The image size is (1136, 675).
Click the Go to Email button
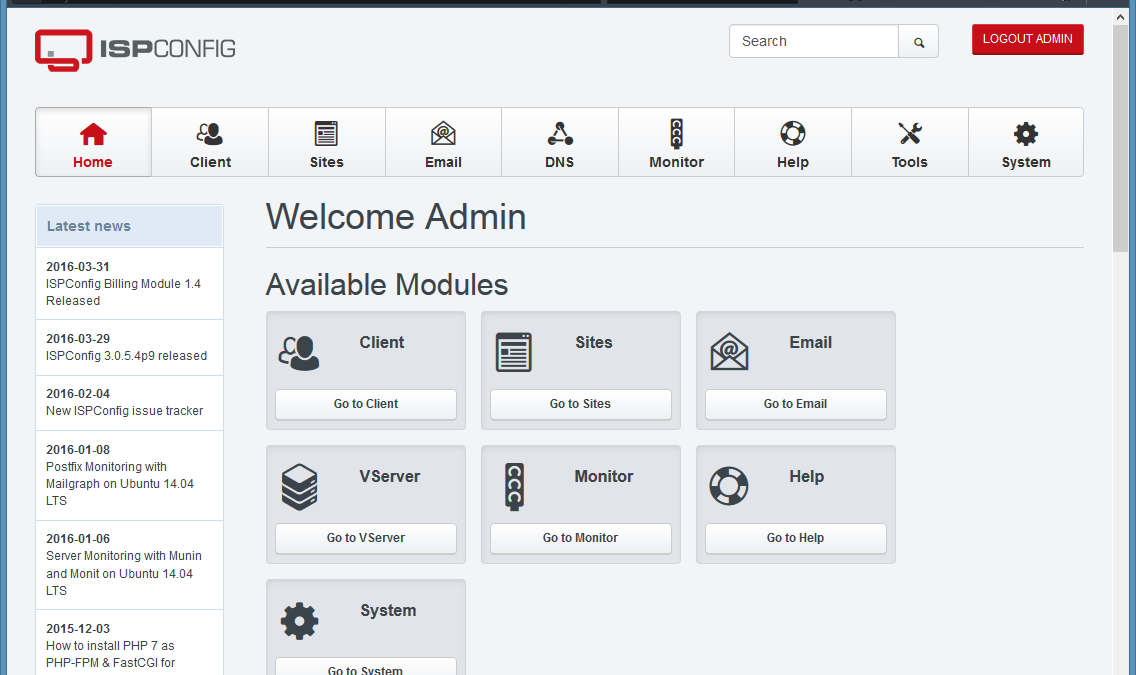pyautogui.click(x=795, y=404)
